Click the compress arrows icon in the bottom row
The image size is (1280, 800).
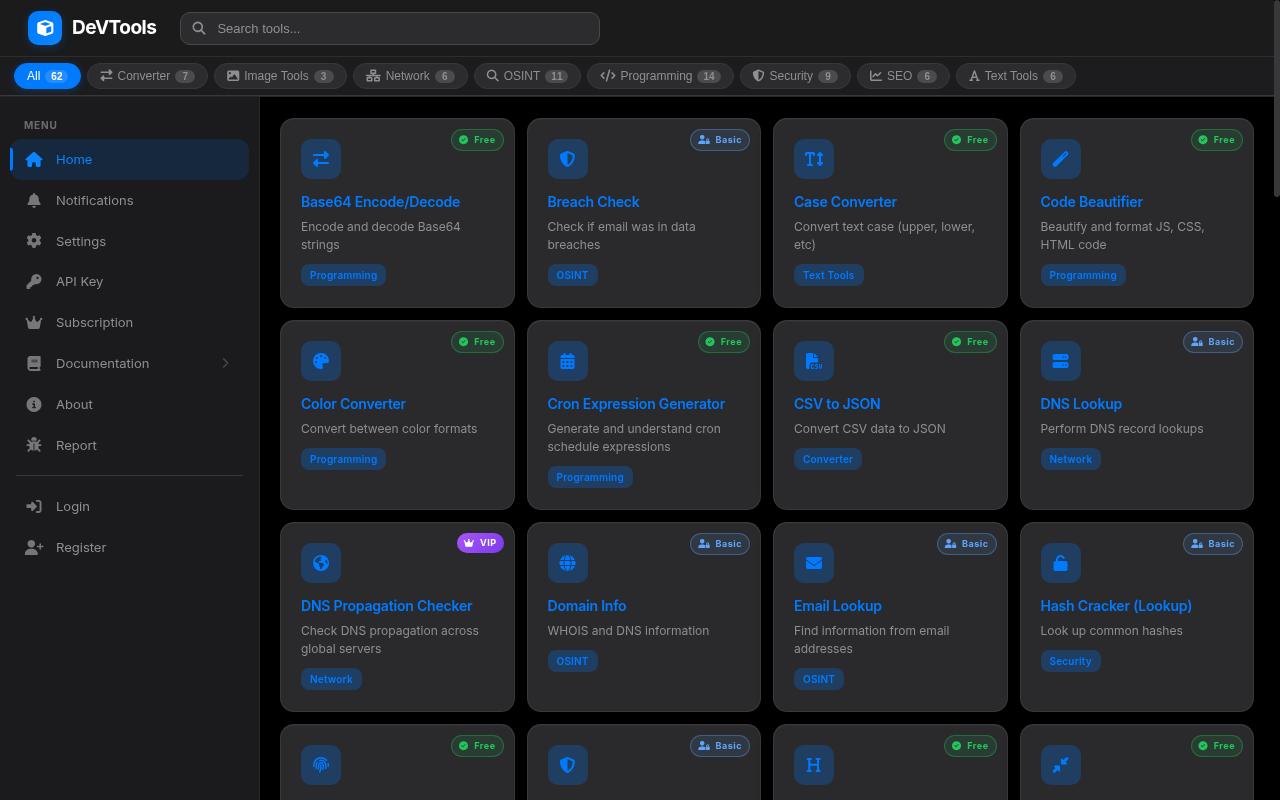(1061, 765)
